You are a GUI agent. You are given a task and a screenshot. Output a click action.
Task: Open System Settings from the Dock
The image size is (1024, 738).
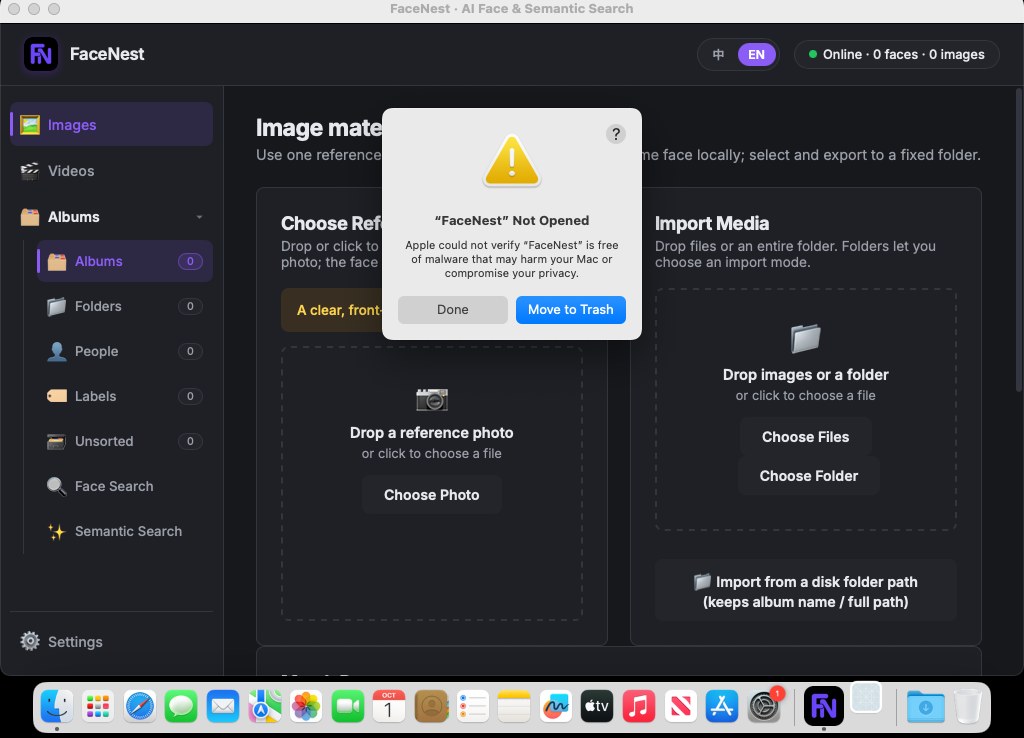(763, 706)
